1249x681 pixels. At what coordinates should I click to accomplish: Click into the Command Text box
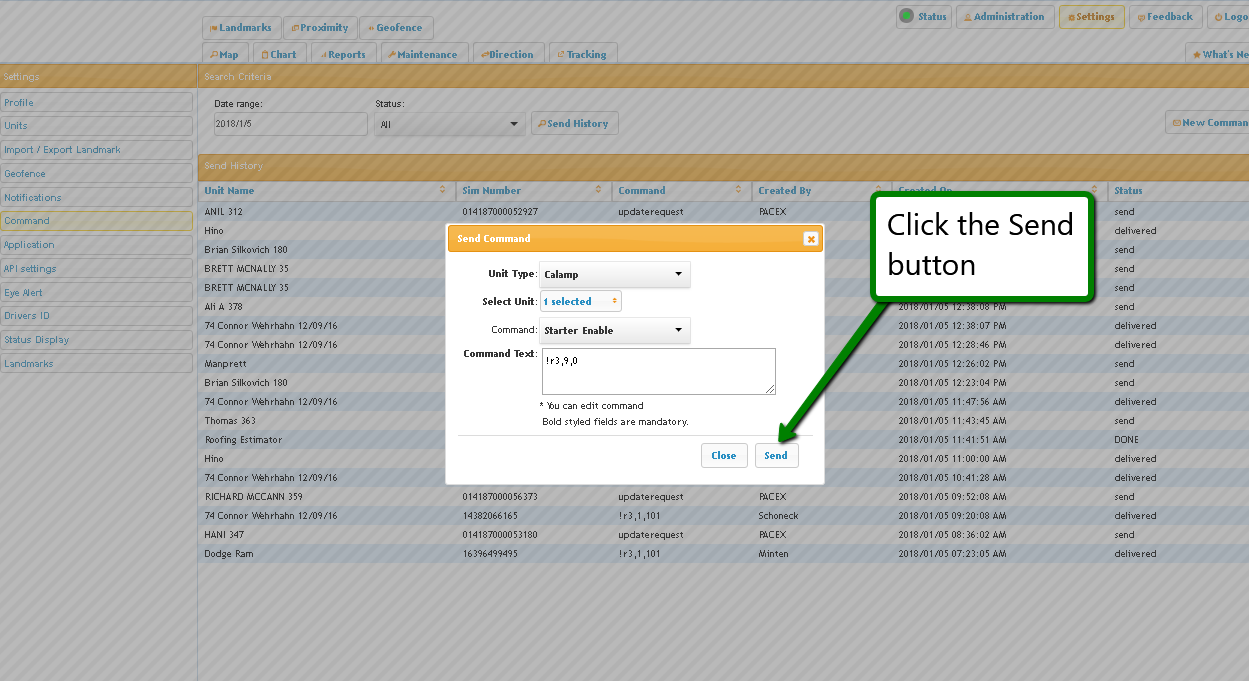point(657,371)
